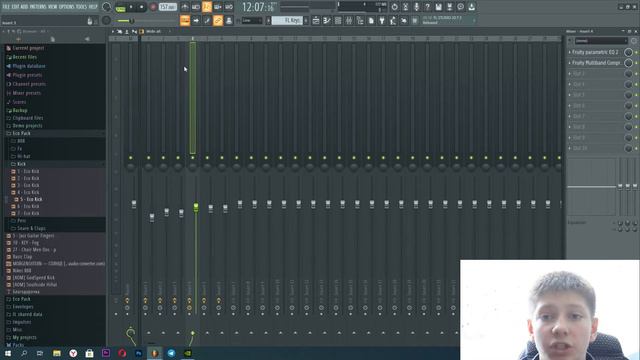The width and height of the screenshot is (640, 360).
Task: Open the plugin picker plug icon
Action: tap(382, 20)
